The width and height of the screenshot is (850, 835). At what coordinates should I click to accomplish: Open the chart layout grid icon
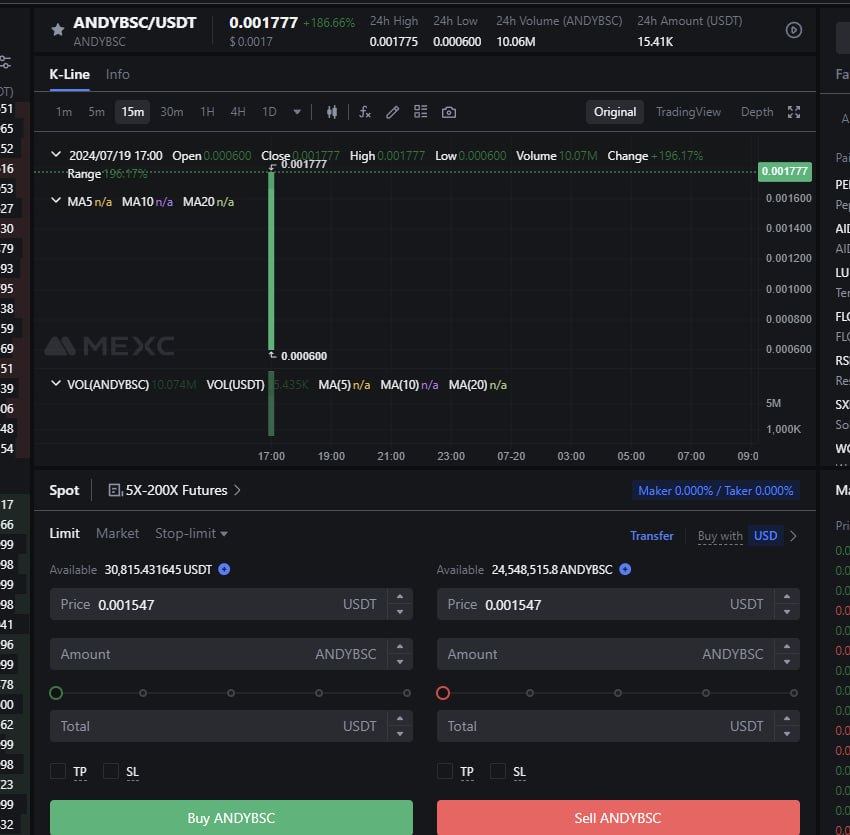pyautogui.click(x=421, y=112)
